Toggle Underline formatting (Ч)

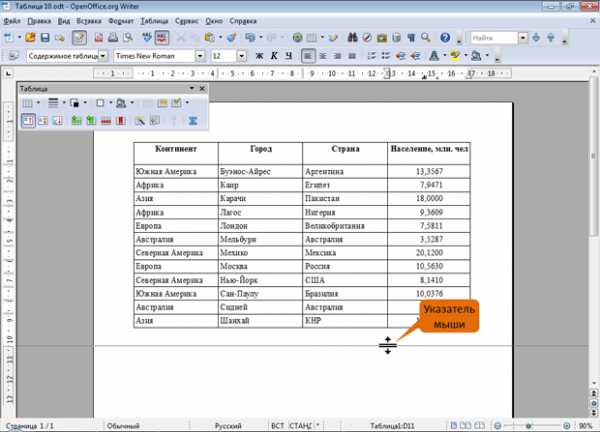289,56
